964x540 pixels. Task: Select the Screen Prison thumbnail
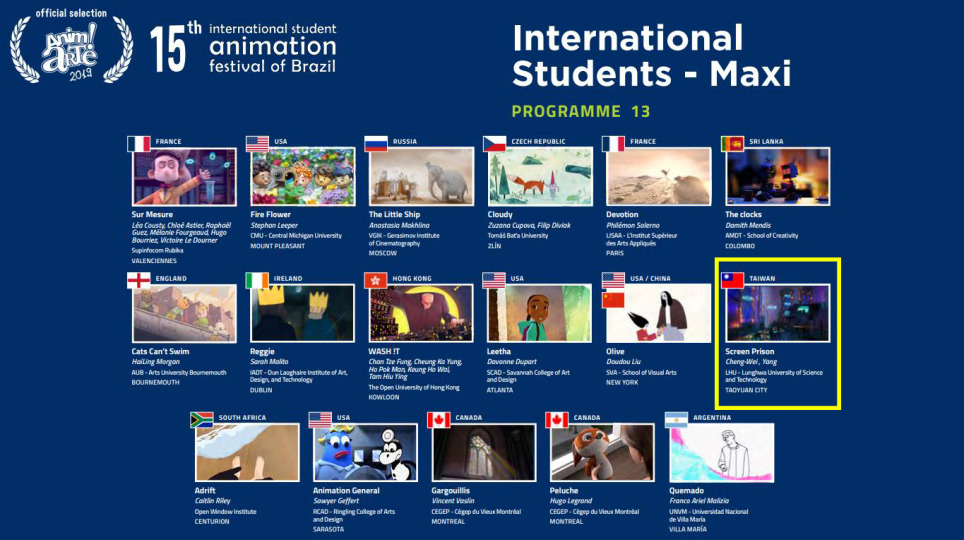pos(777,313)
